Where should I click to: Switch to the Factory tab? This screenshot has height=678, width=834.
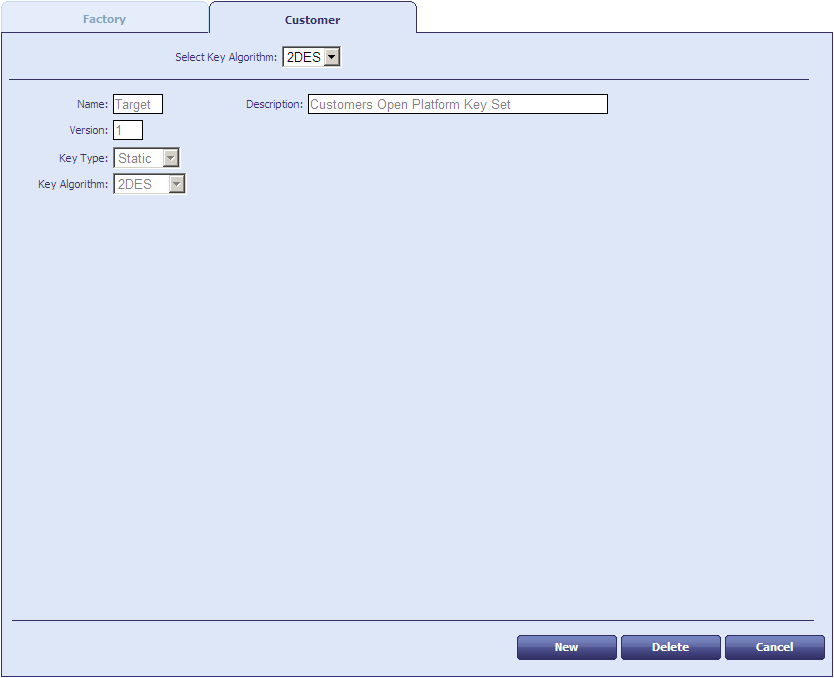click(x=104, y=19)
